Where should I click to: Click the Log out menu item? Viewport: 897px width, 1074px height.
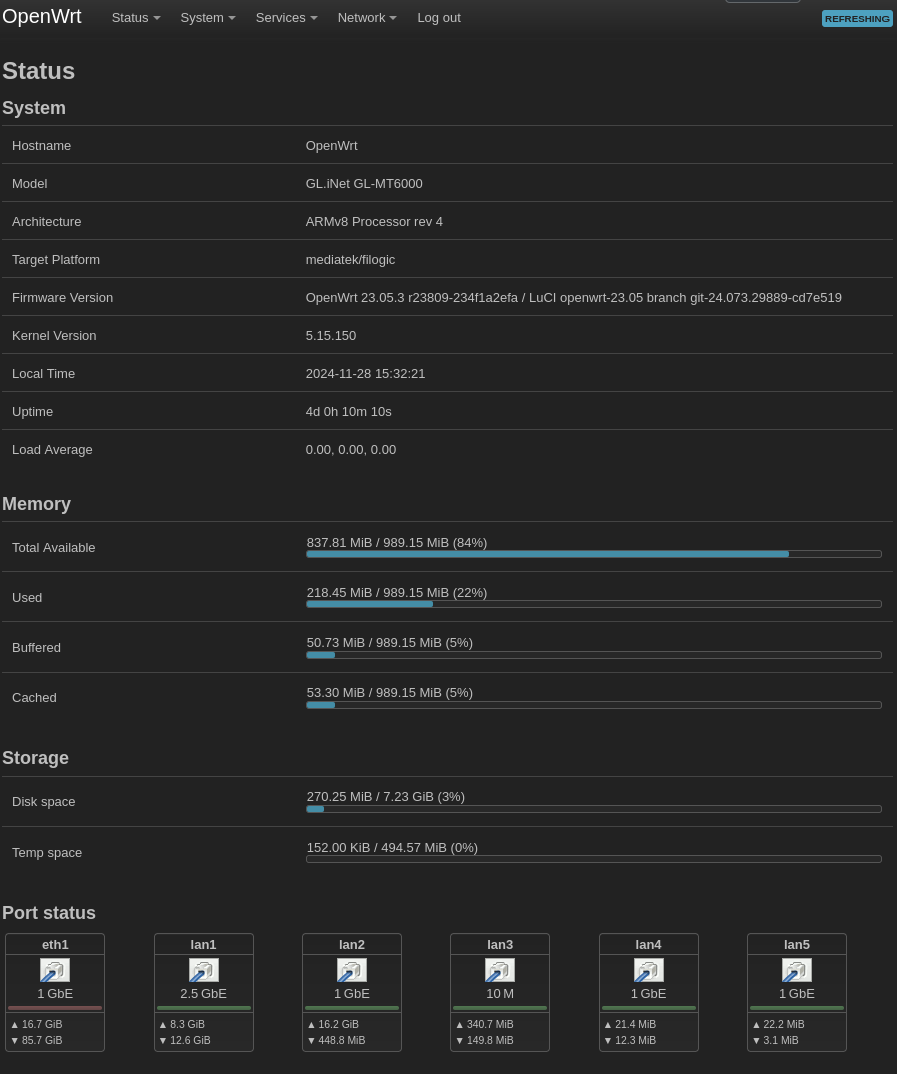(439, 18)
